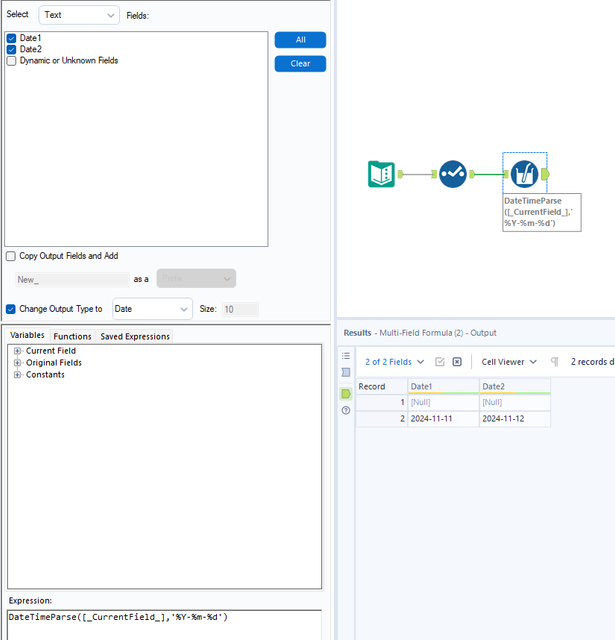Viewport: 615px width, 640px height.
Task: Click the Input Data output anchor
Action: point(401,174)
